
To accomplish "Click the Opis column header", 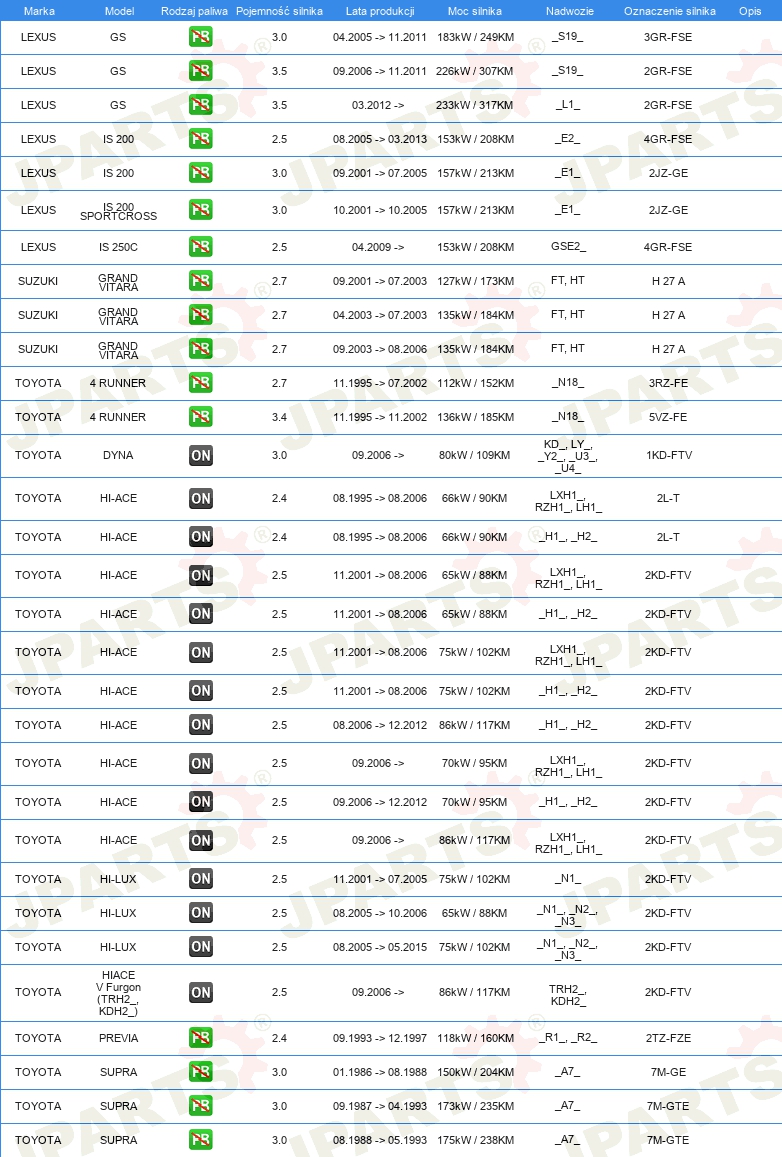I will 750,11.
